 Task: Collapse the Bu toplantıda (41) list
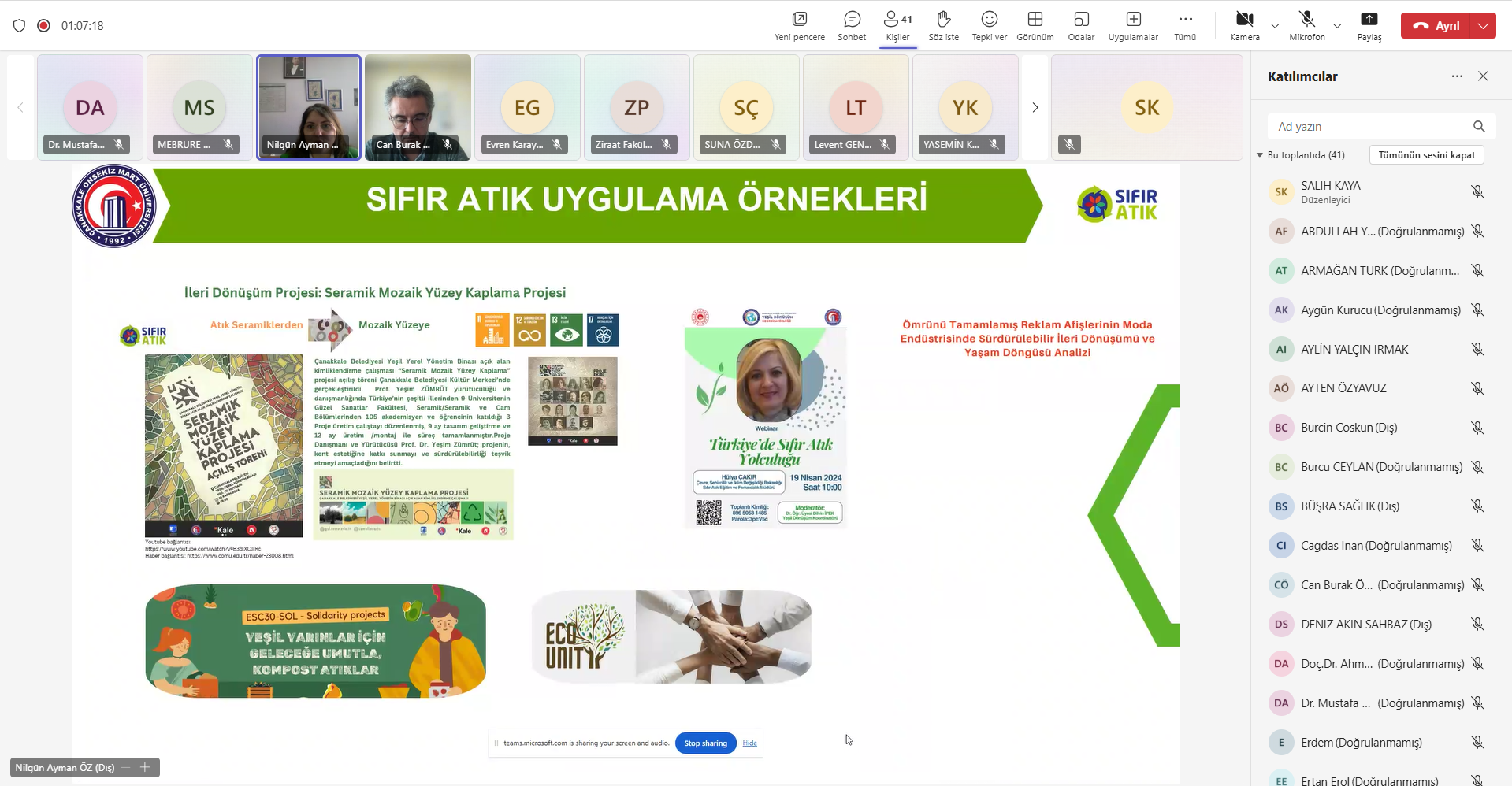click(1260, 155)
